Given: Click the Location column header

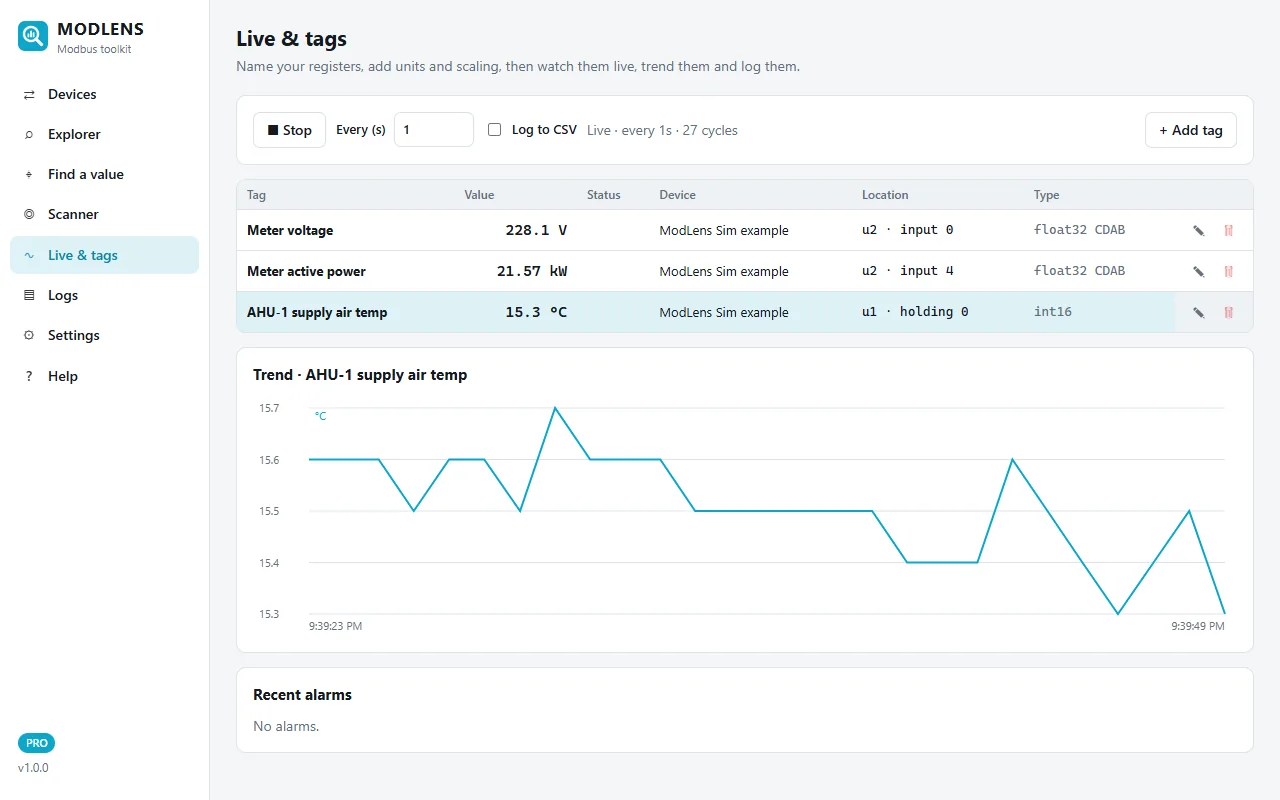Looking at the screenshot, I should pos(885,195).
